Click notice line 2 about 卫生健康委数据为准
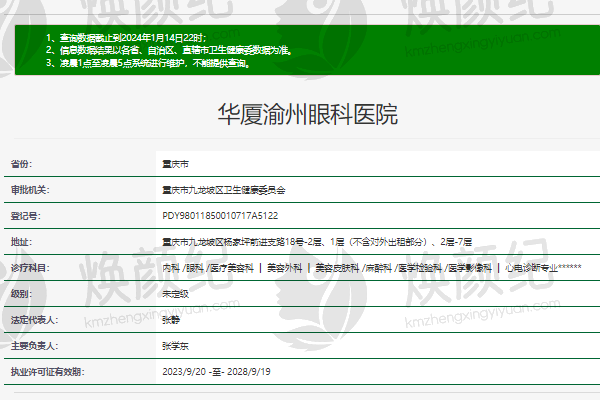This screenshot has height=400, width=600. [169, 50]
